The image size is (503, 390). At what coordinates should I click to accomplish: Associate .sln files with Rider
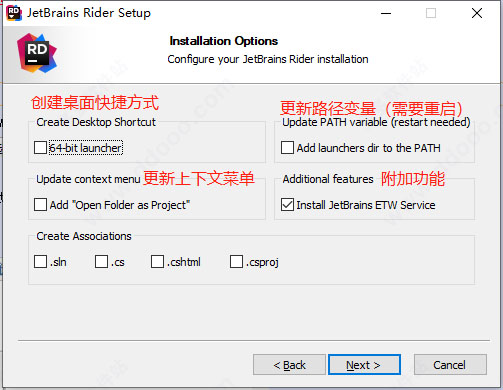coord(40,262)
